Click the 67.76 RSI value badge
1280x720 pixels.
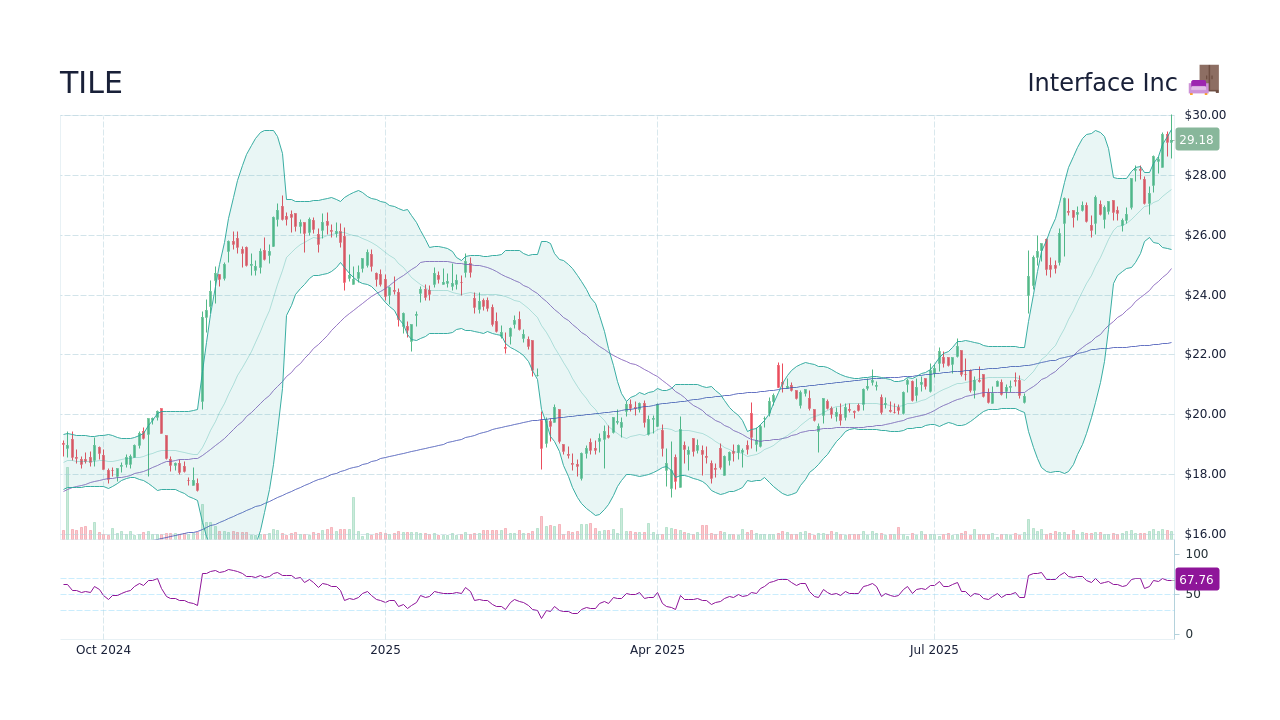point(1196,580)
